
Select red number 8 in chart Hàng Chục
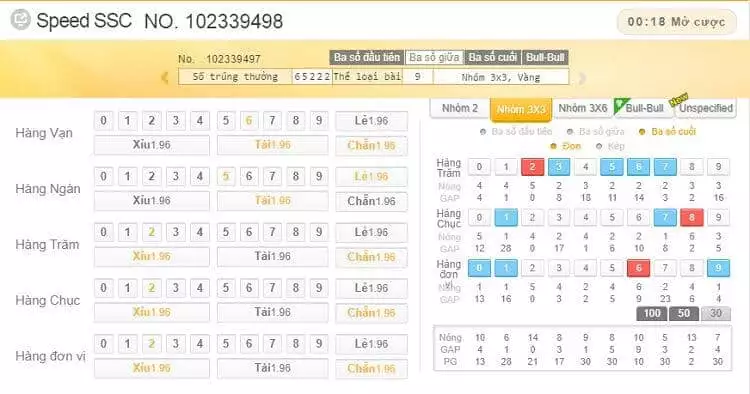(692, 218)
